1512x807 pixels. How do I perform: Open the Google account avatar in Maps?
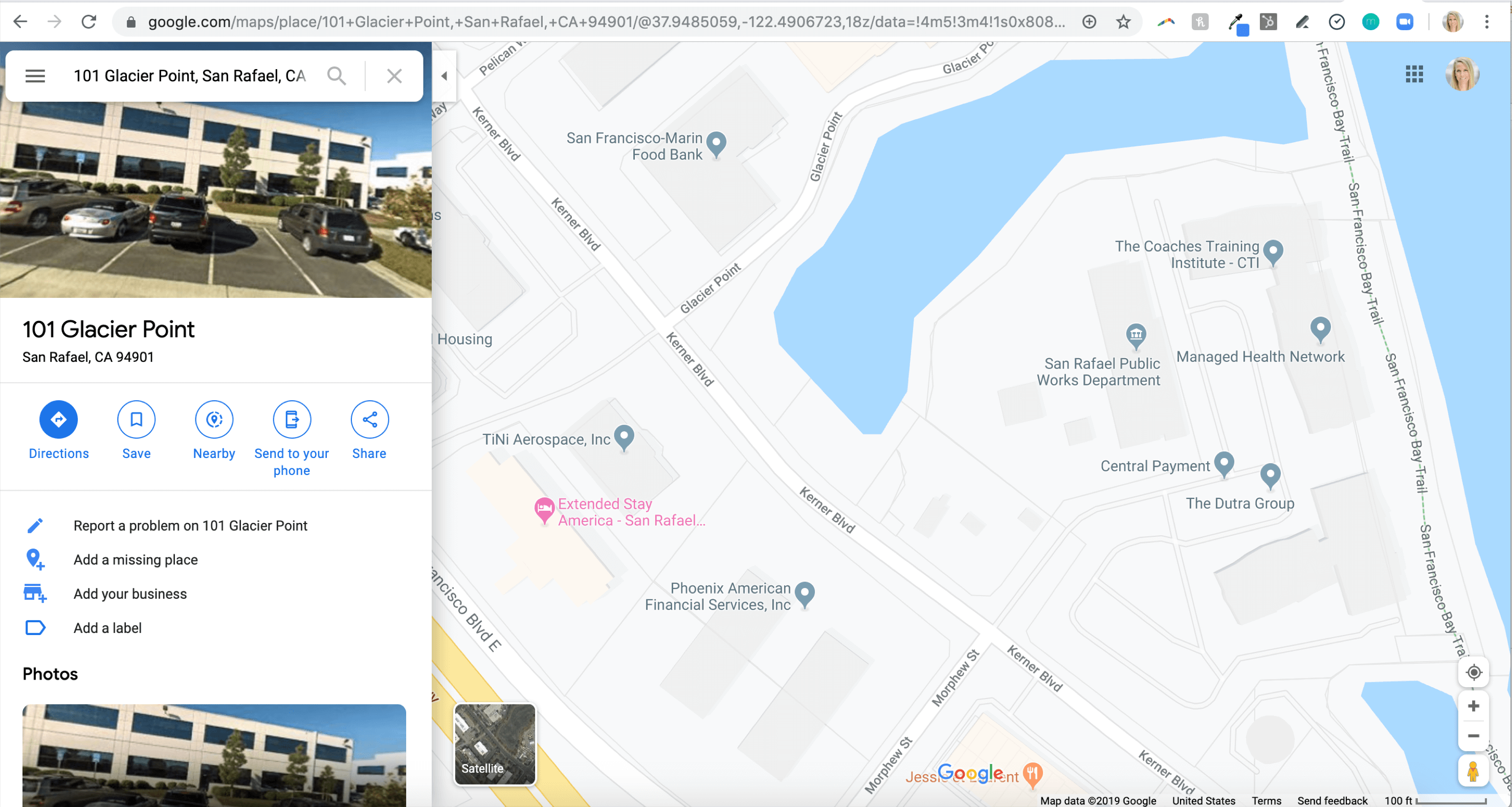pos(1462,74)
